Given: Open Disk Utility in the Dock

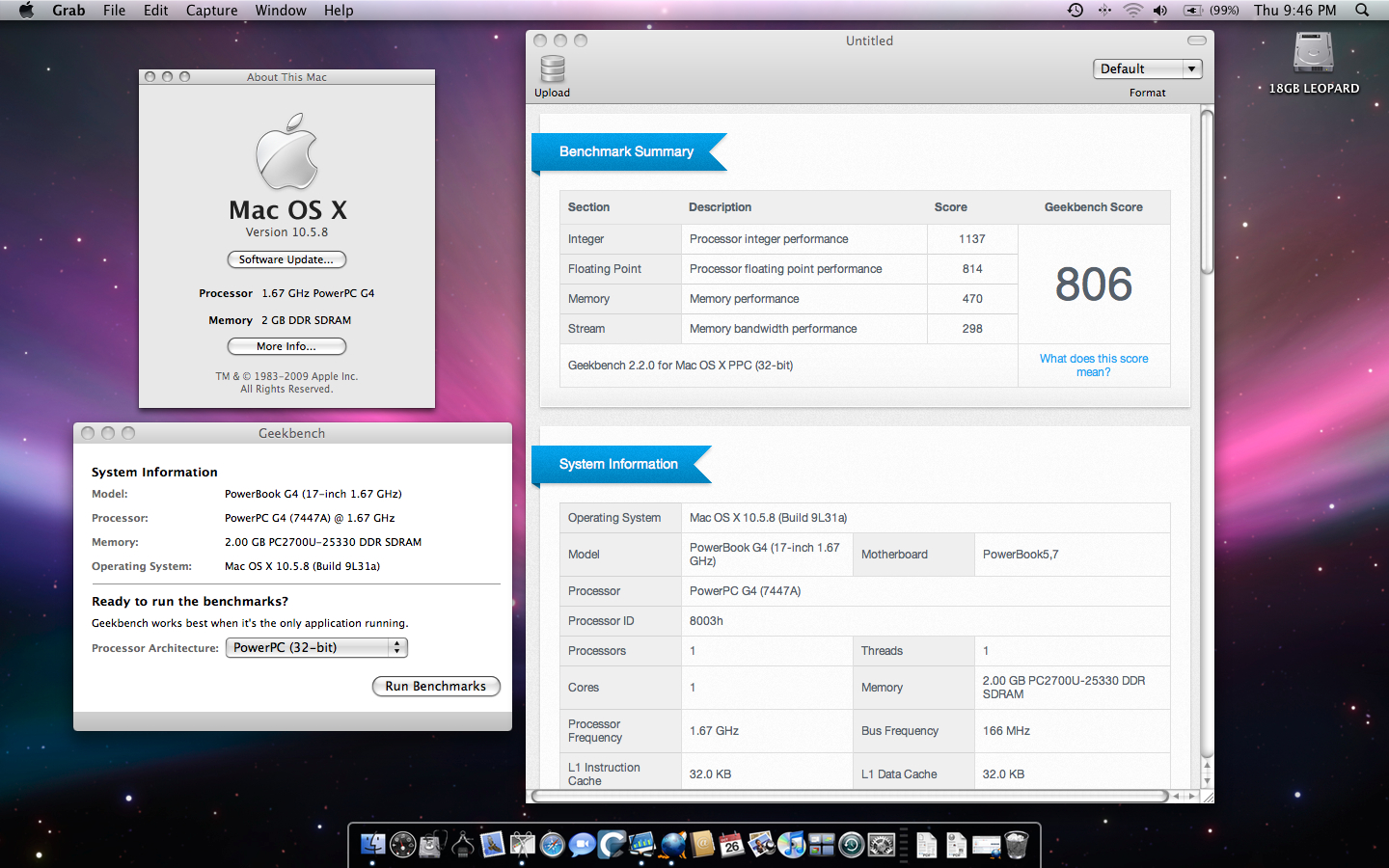Looking at the screenshot, I should pos(432,845).
